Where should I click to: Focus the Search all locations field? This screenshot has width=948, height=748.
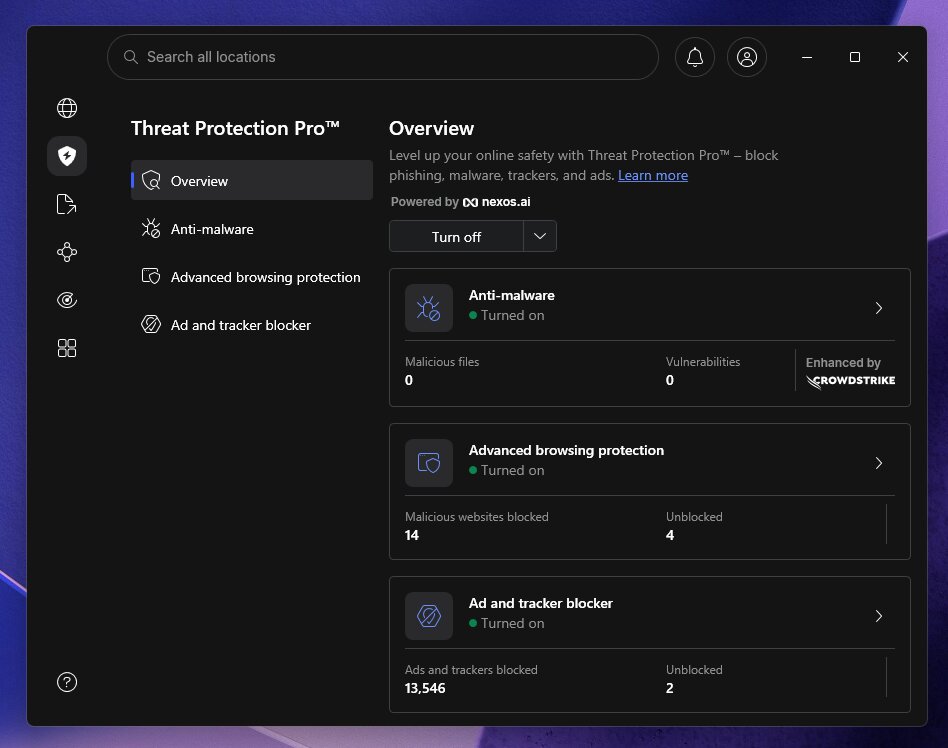pos(383,57)
